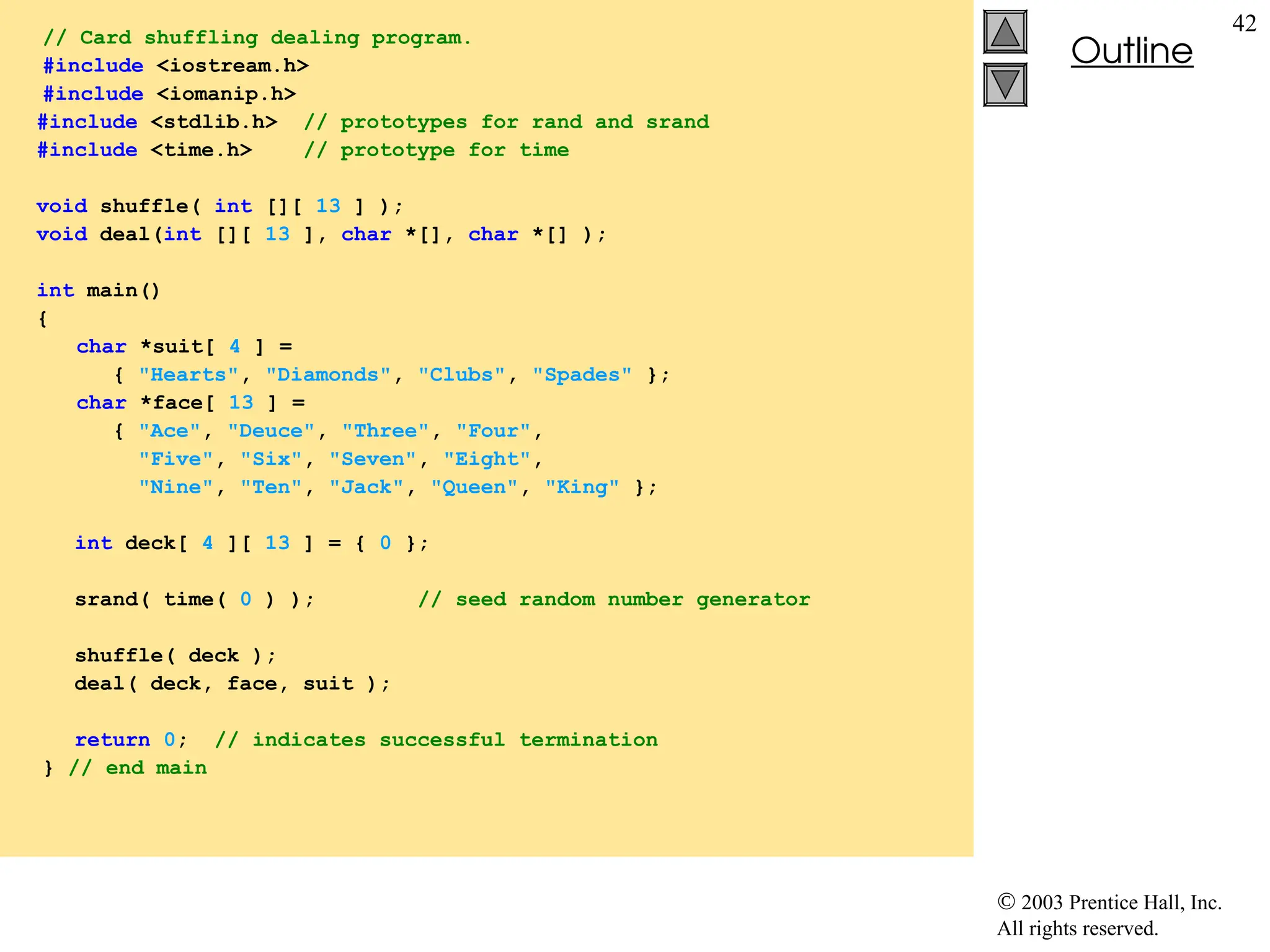This screenshot has height=952, width=1270.
Task: Click the "King" string literal
Action: tap(582, 487)
